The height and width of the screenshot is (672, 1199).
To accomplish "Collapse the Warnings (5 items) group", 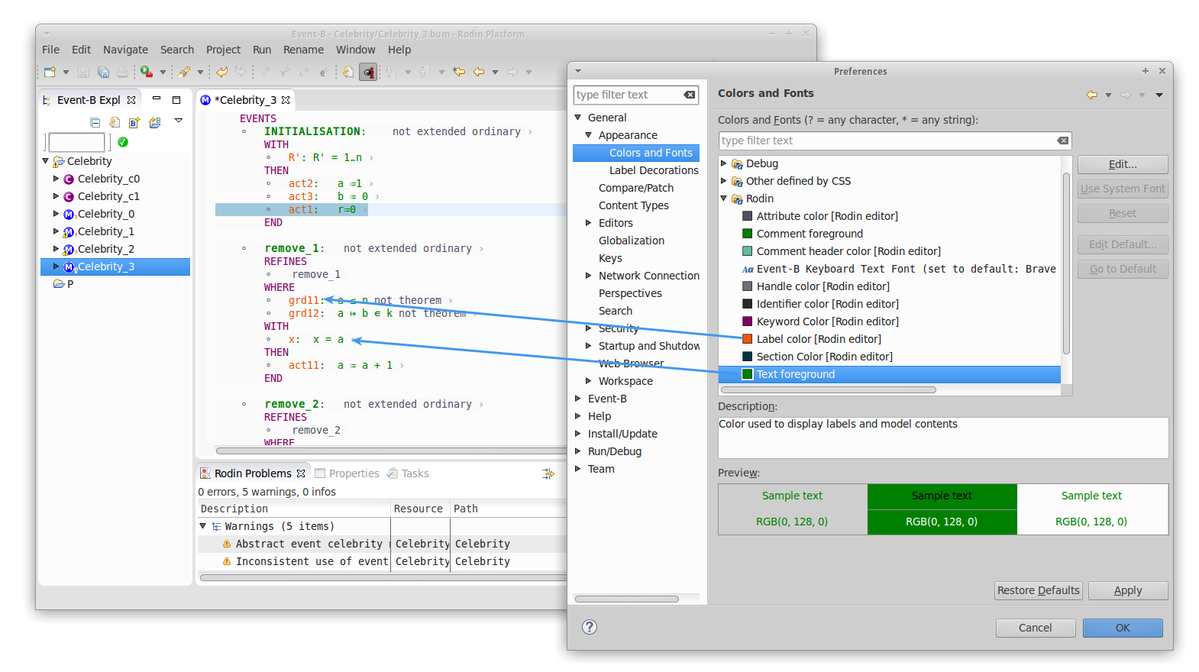I will coord(203,527).
